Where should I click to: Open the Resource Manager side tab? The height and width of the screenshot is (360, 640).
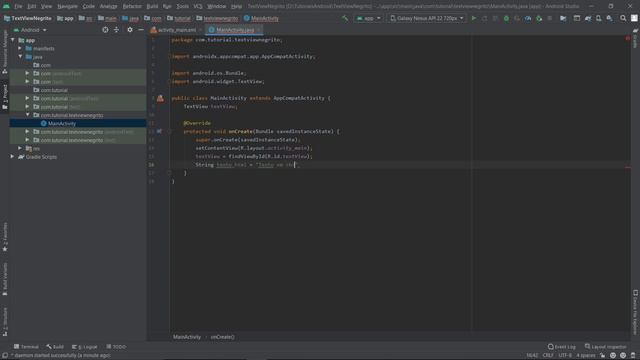5,52
